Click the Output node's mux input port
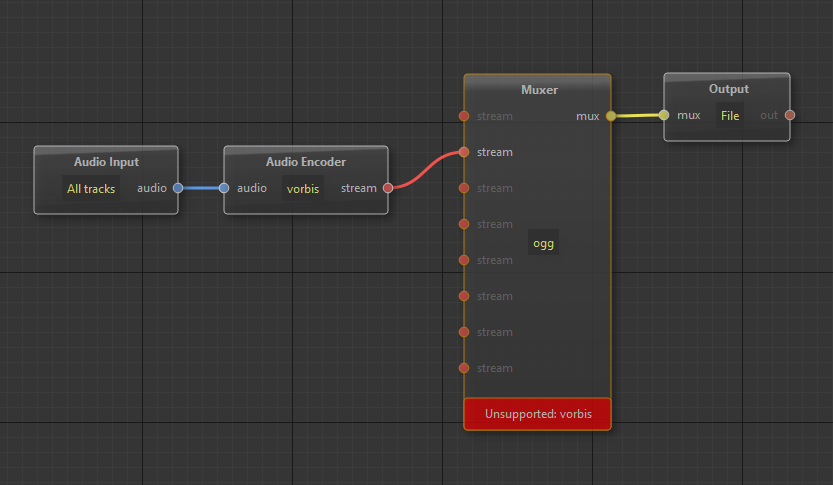Viewport: 833px width, 485px height. pos(664,115)
